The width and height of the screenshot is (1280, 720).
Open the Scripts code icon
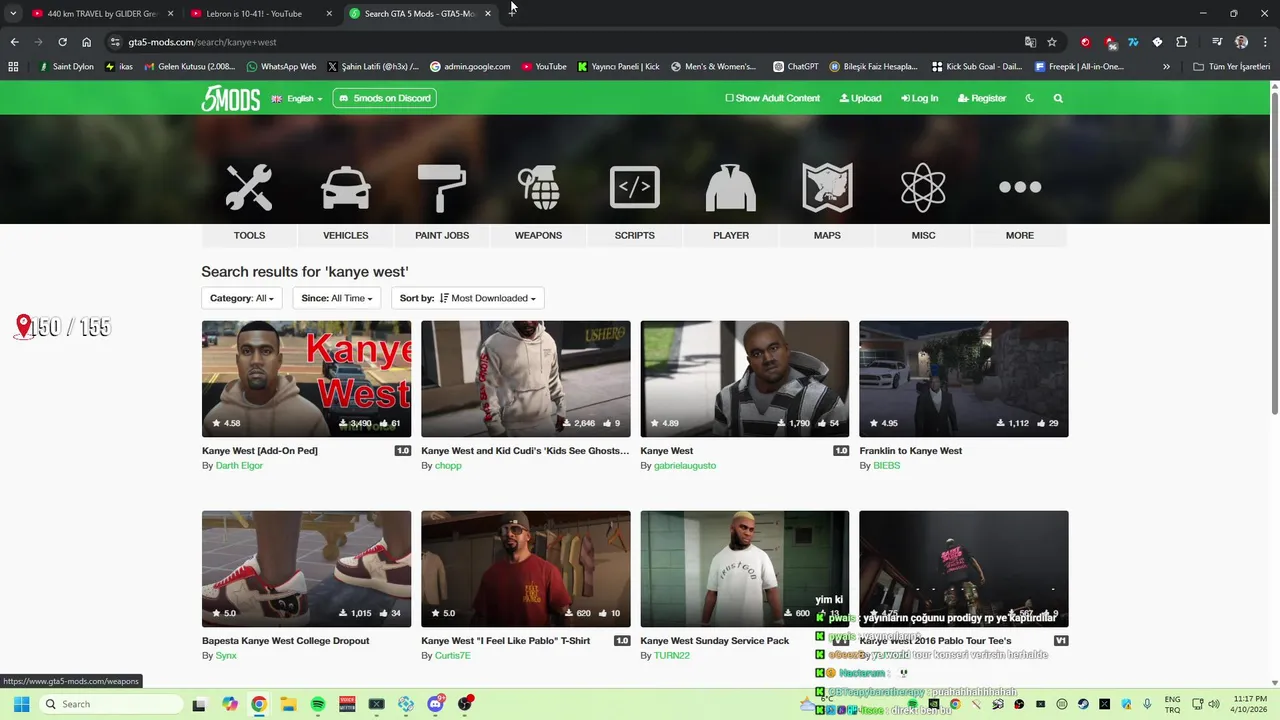tap(635, 187)
